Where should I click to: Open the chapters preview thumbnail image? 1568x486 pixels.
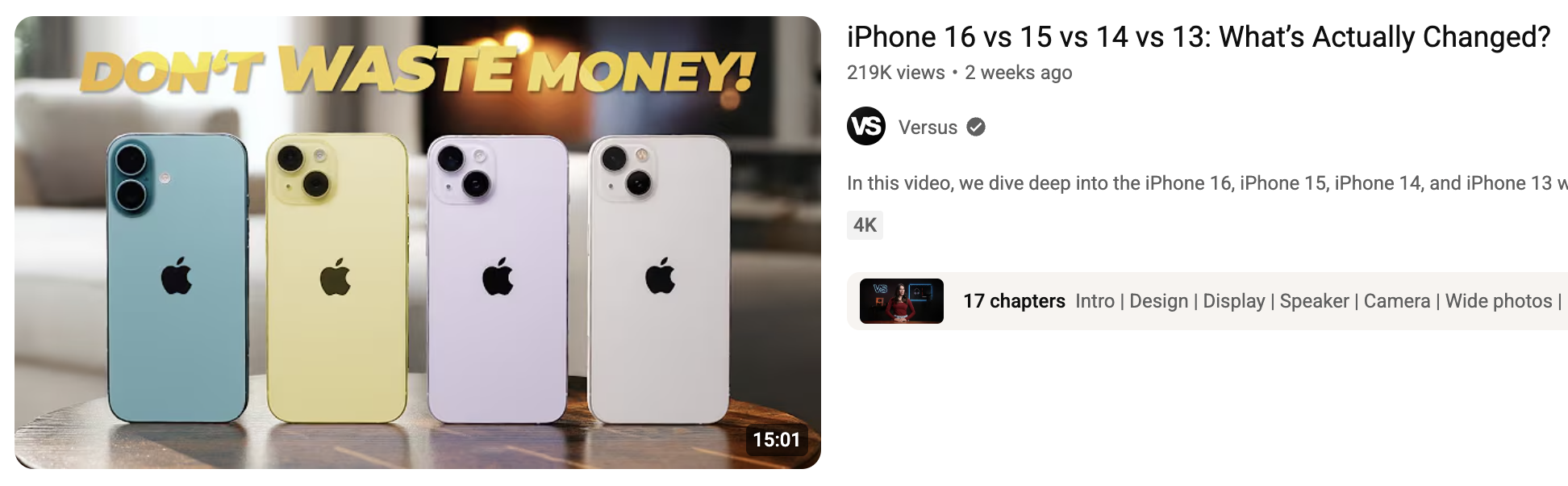pyautogui.click(x=902, y=301)
